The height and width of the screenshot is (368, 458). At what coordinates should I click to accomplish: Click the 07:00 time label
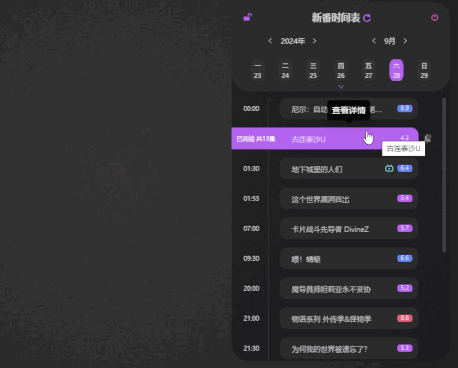point(251,229)
